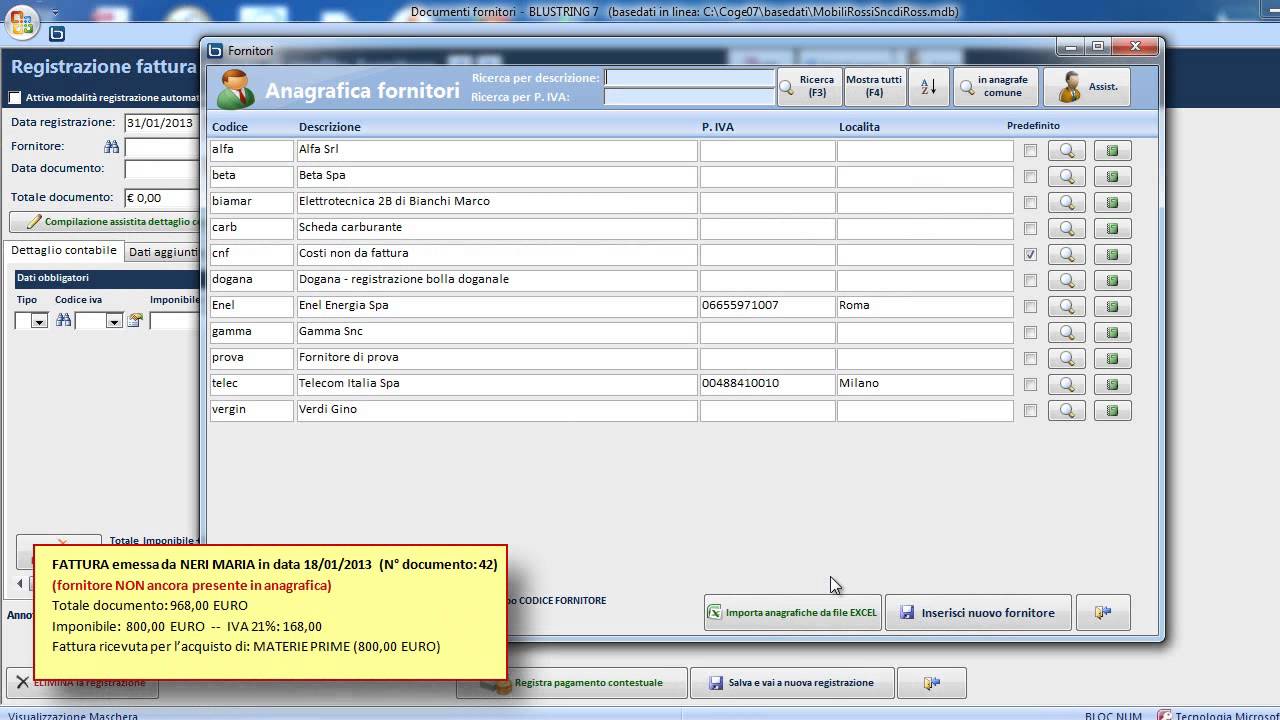Select the Enel P. IVA 06655971007 cell

coord(767,306)
